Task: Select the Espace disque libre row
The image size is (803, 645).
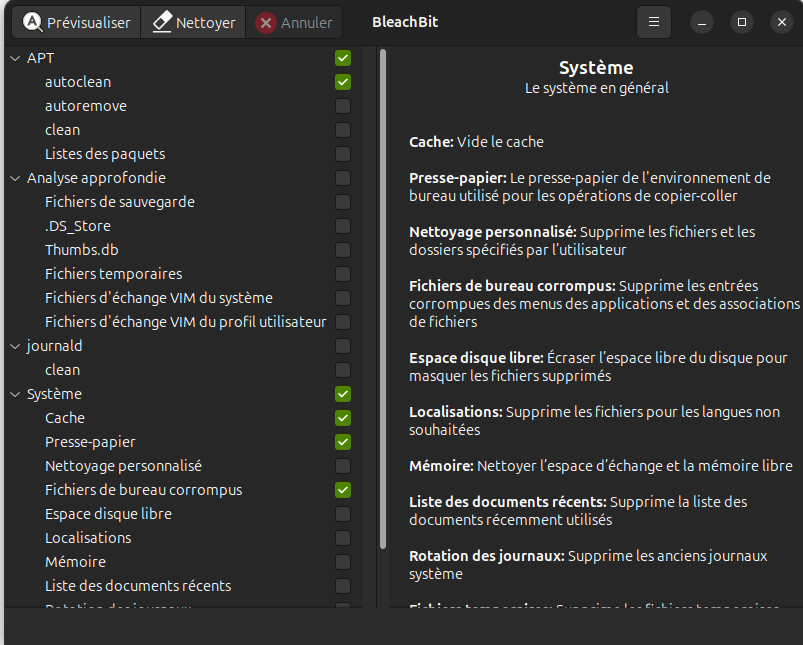Action: (x=108, y=514)
